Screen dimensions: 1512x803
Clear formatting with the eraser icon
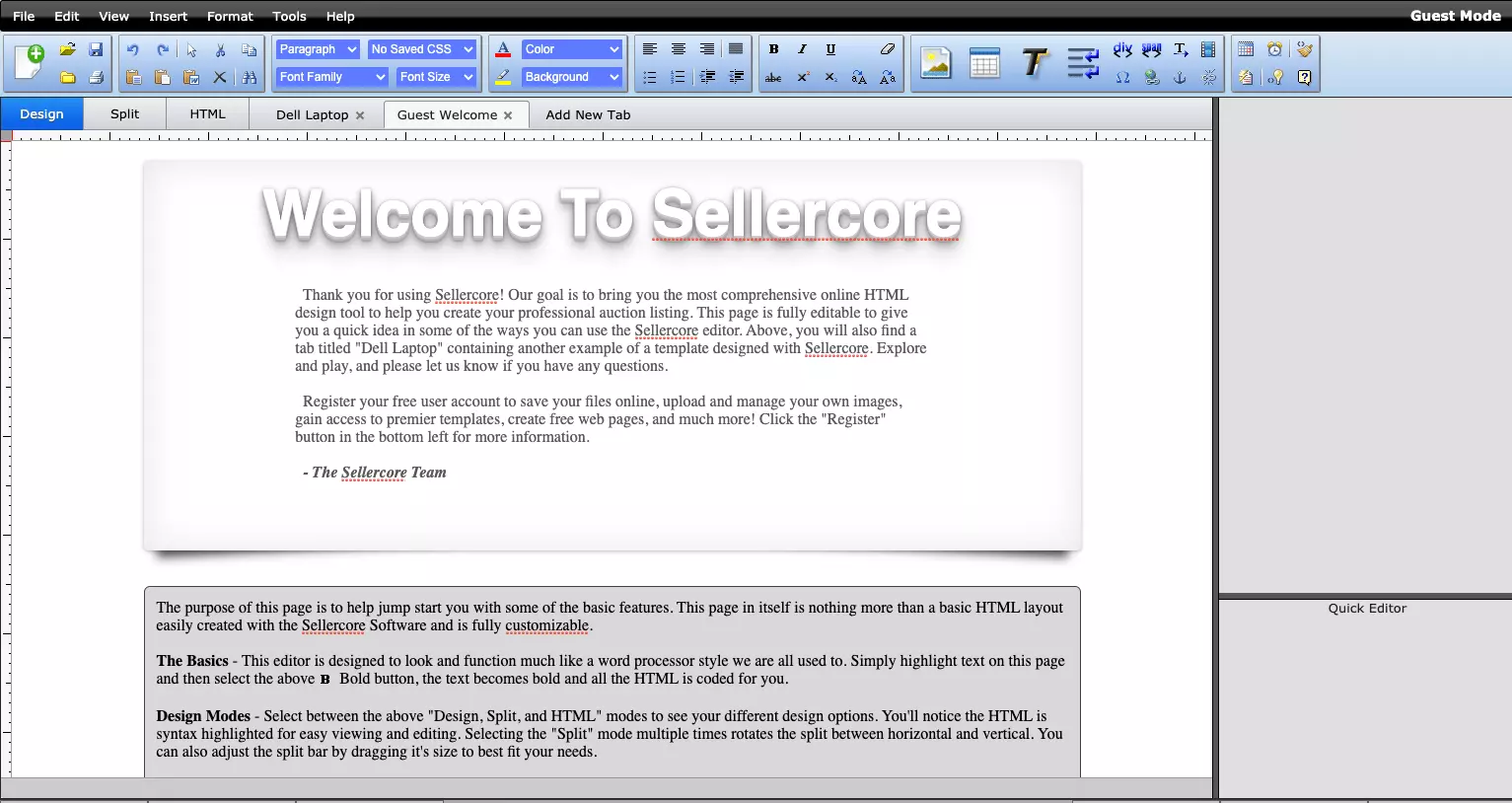(888, 49)
